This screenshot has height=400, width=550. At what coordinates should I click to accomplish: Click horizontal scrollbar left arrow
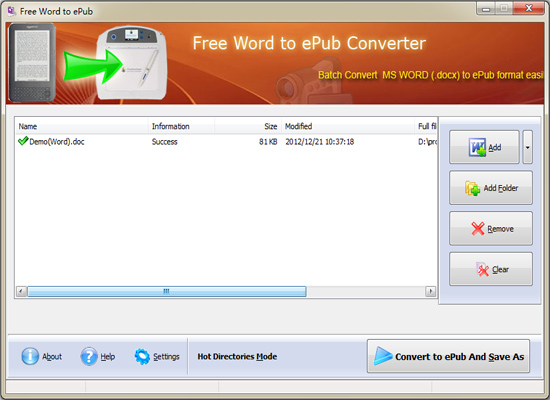click(x=21, y=291)
